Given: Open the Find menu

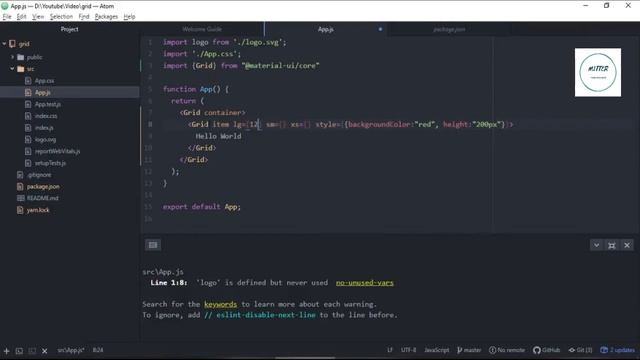Looking at the screenshot, I should [x=84, y=17].
